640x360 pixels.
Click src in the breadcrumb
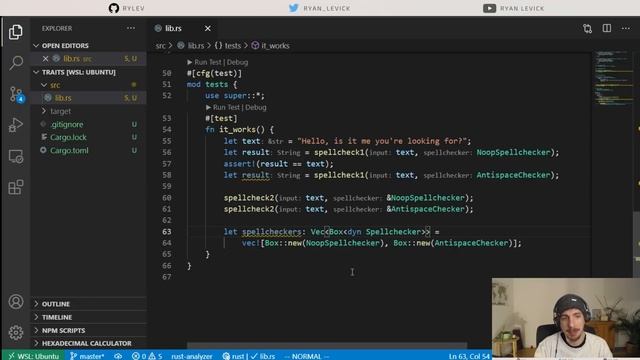coord(160,46)
